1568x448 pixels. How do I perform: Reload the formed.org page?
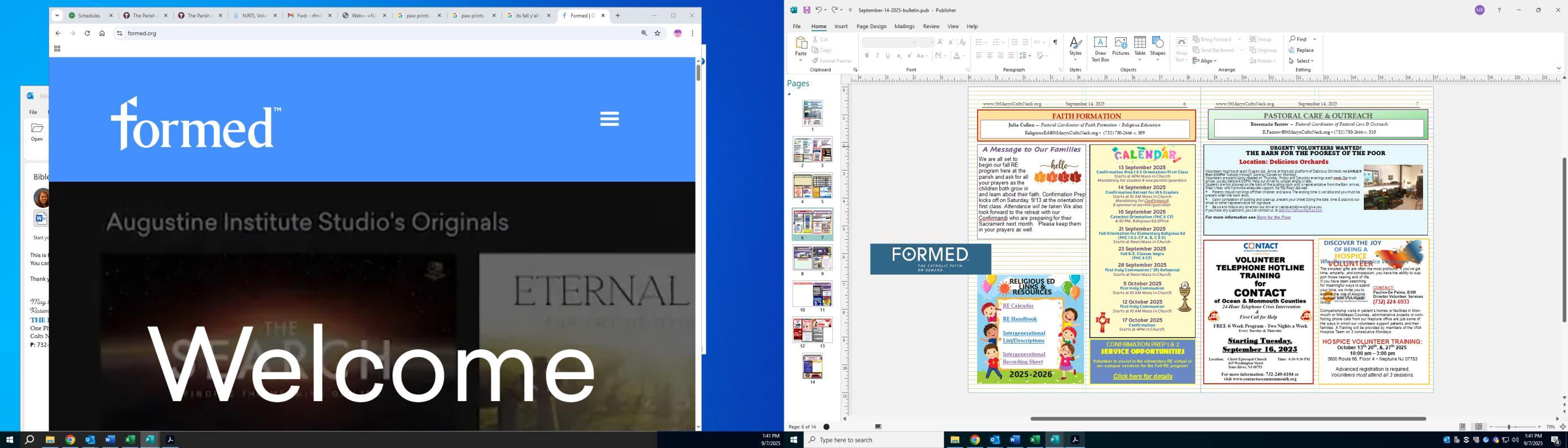87,33
